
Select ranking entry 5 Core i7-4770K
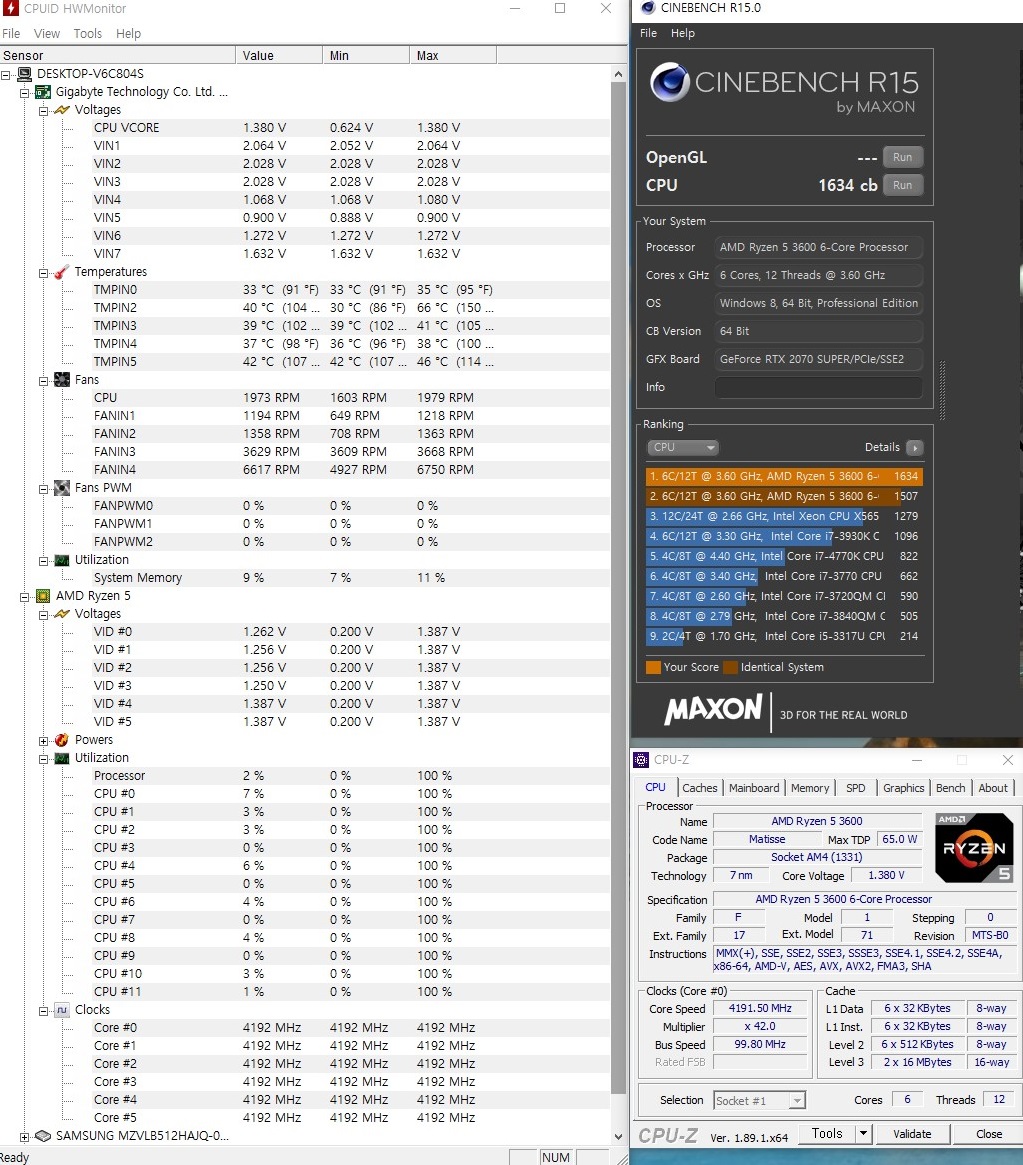coord(785,556)
